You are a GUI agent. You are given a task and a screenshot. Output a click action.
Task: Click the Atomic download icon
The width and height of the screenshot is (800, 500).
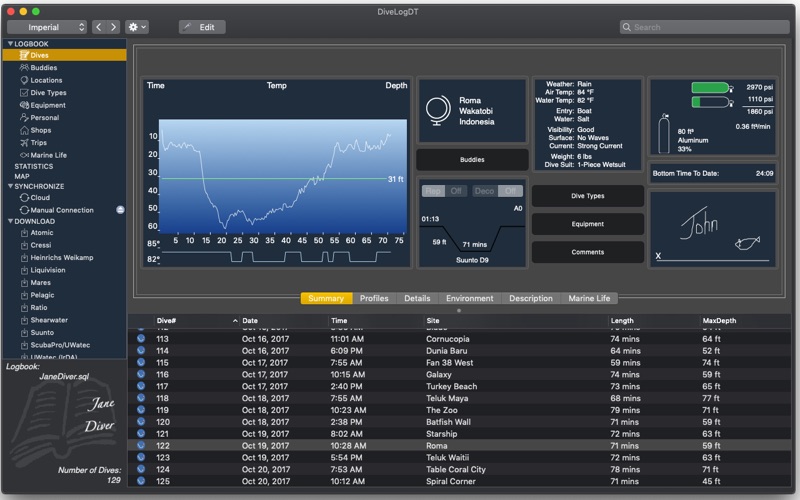pos(24,233)
